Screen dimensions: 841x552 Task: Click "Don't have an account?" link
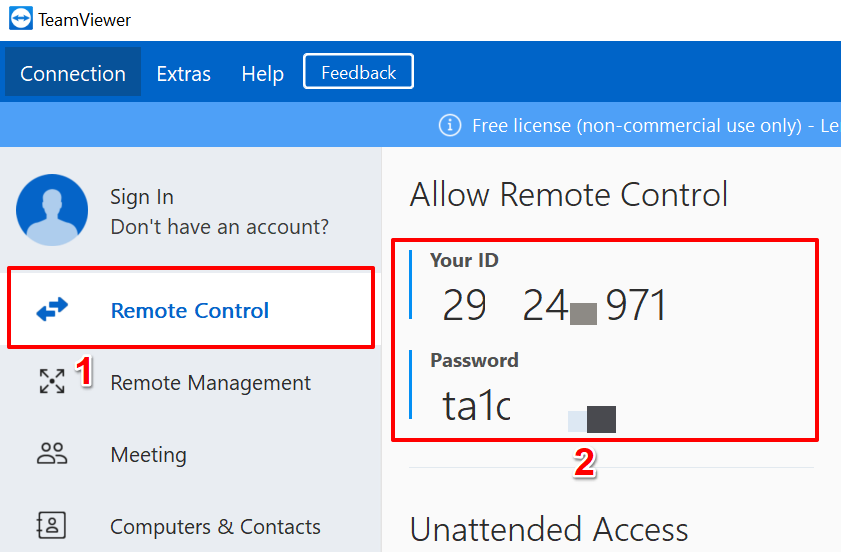[219, 227]
